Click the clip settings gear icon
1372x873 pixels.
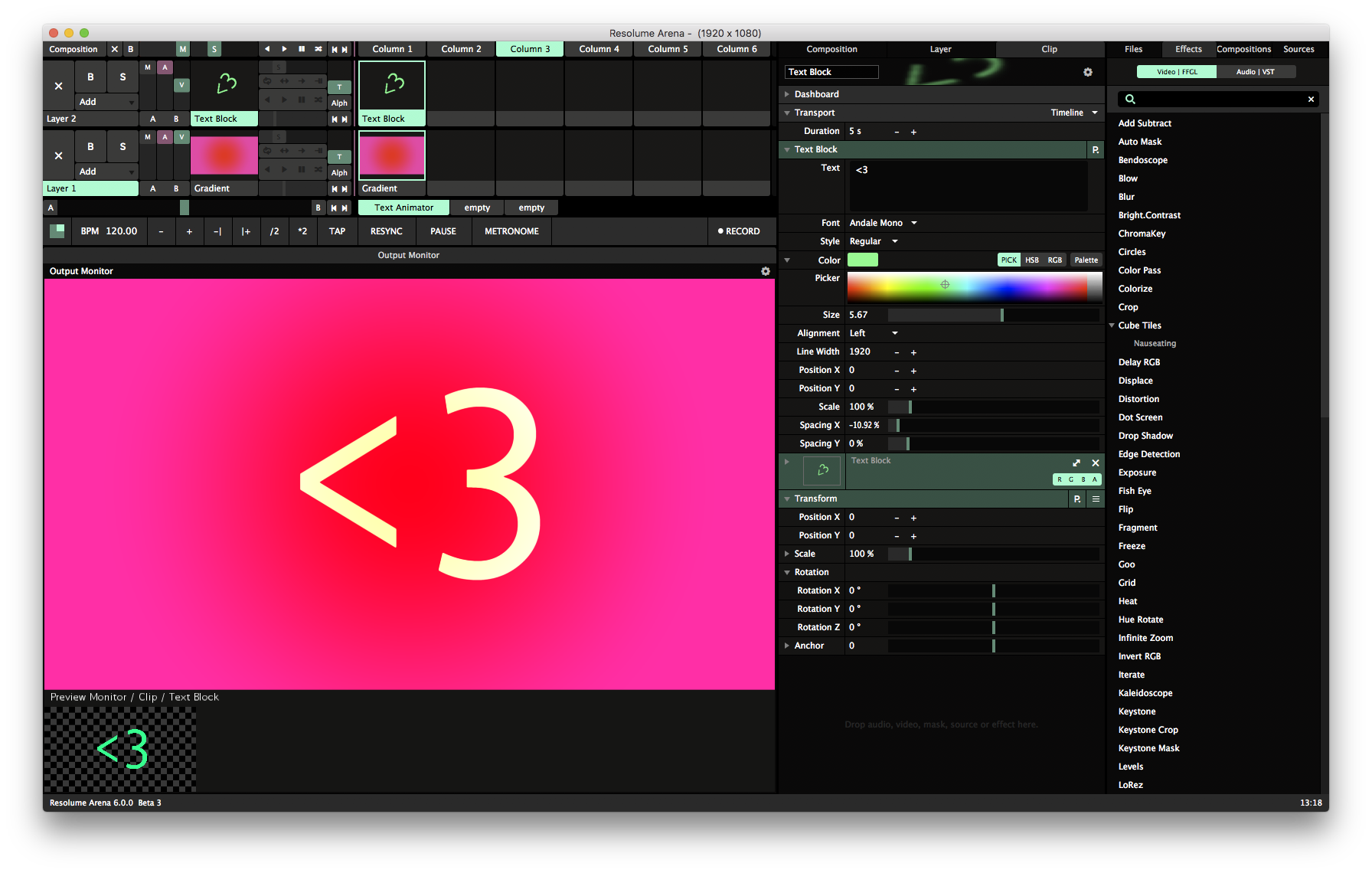tap(1087, 72)
